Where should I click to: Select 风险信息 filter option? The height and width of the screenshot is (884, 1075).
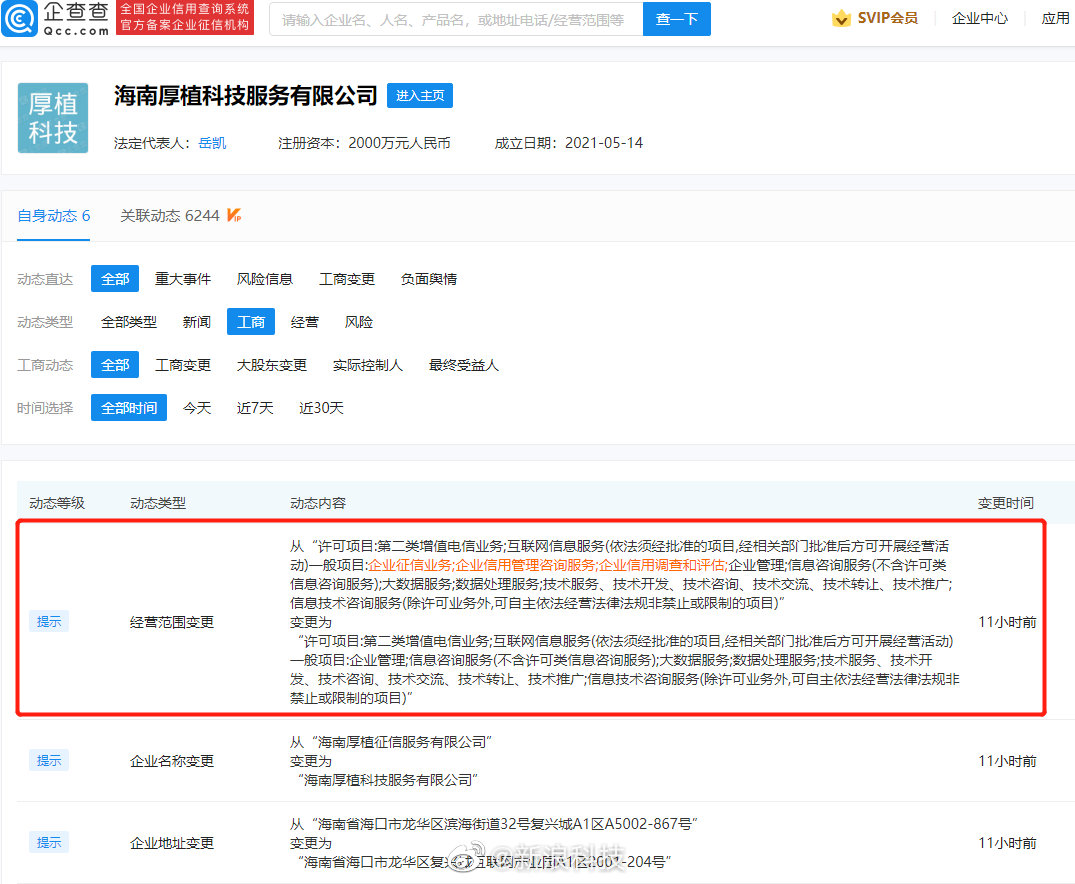pyautogui.click(x=264, y=279)
